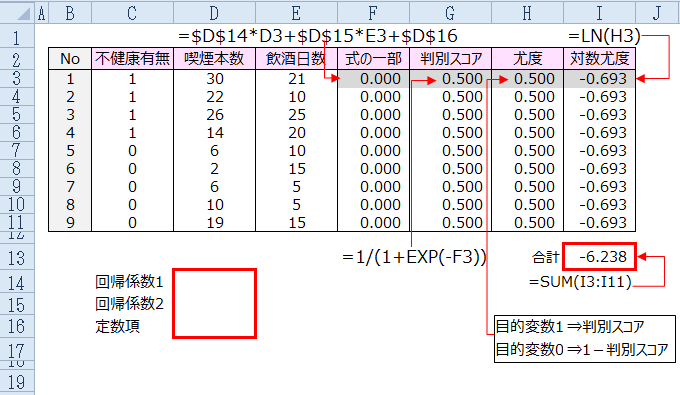
Task: Select 判別スコア cell in row 8
Action: 450,168
